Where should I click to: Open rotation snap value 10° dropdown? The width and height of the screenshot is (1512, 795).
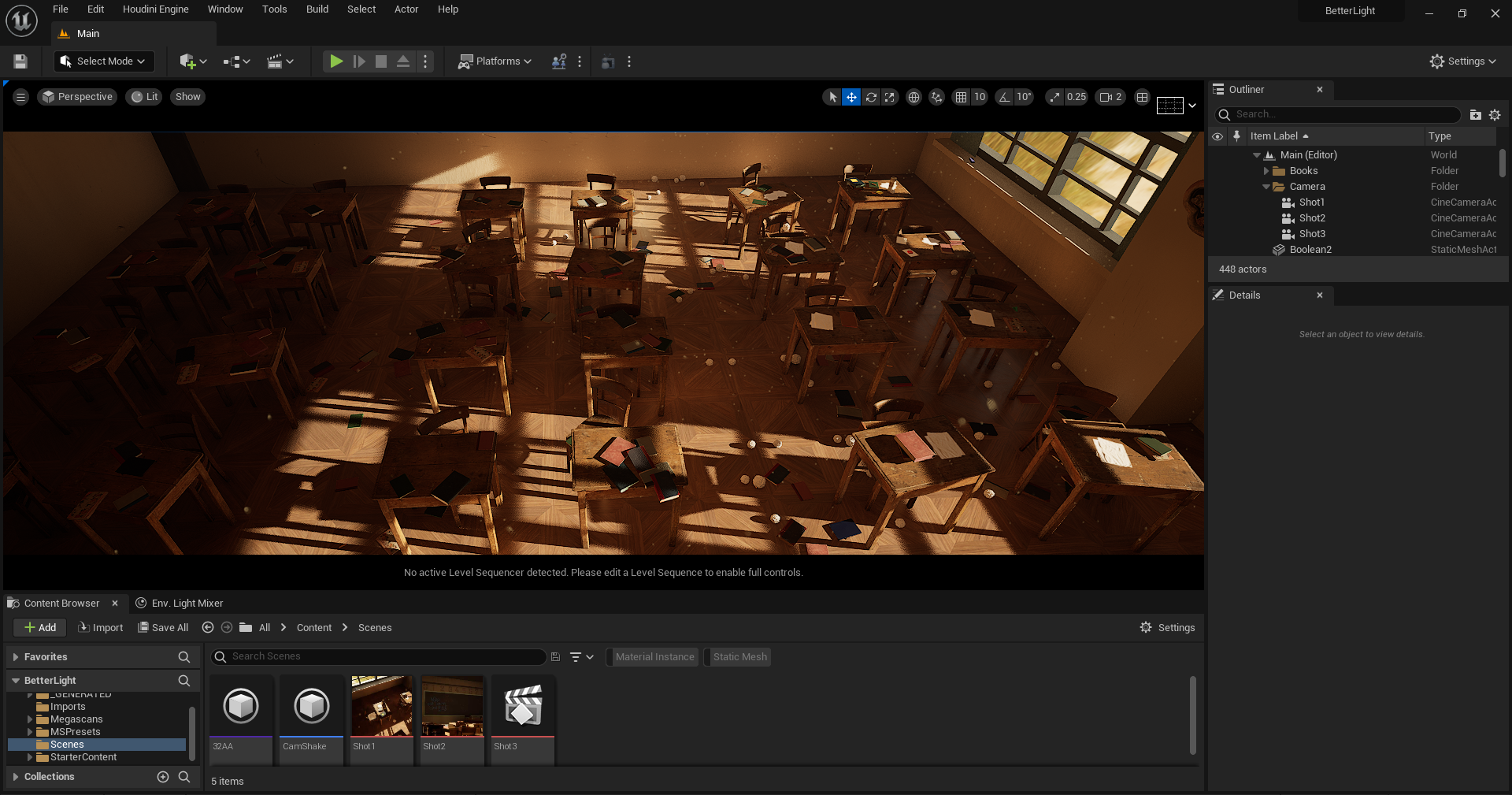pyautogui.click(x=1024, y=97)
